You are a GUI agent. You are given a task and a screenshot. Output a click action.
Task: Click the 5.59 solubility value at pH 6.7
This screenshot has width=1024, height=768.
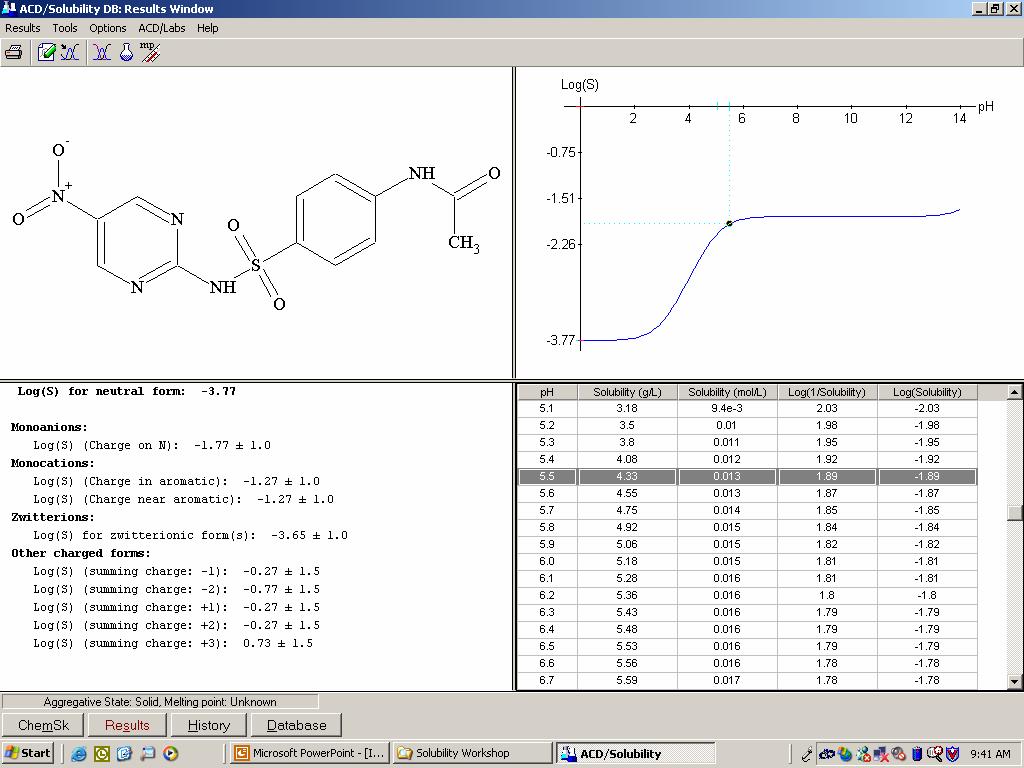point(627,680)
